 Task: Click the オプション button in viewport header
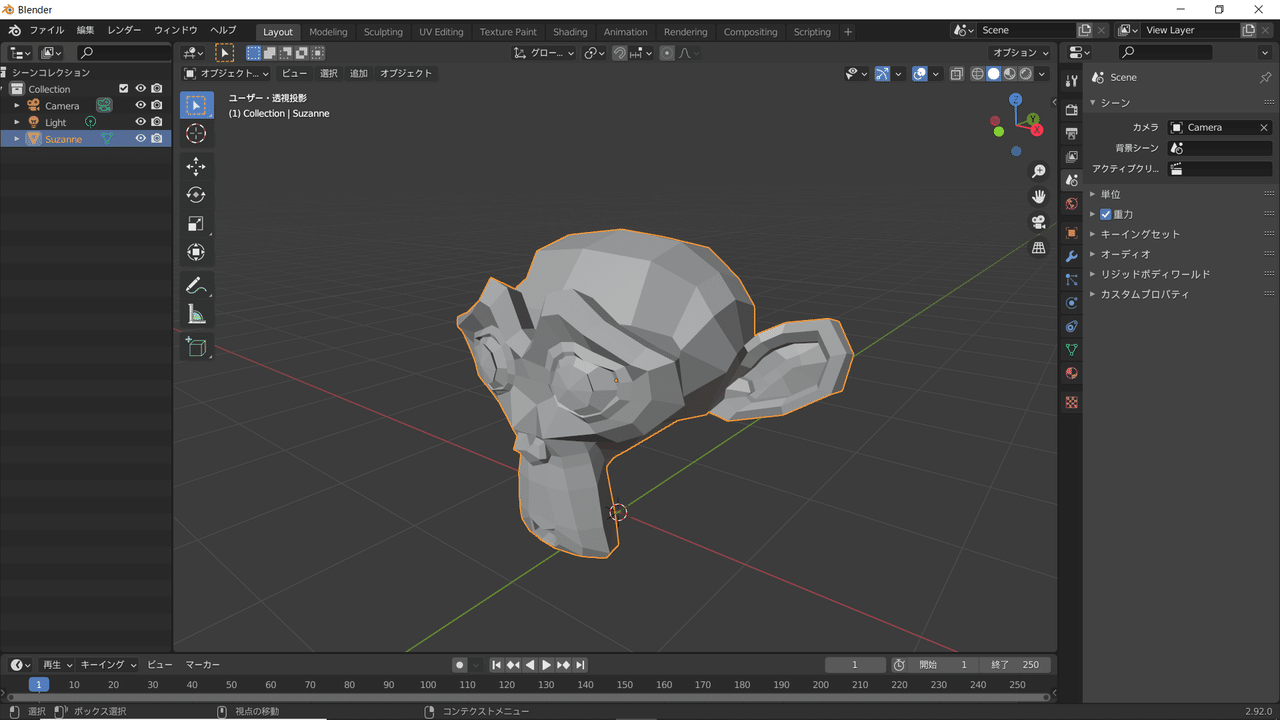[1020, 53]
